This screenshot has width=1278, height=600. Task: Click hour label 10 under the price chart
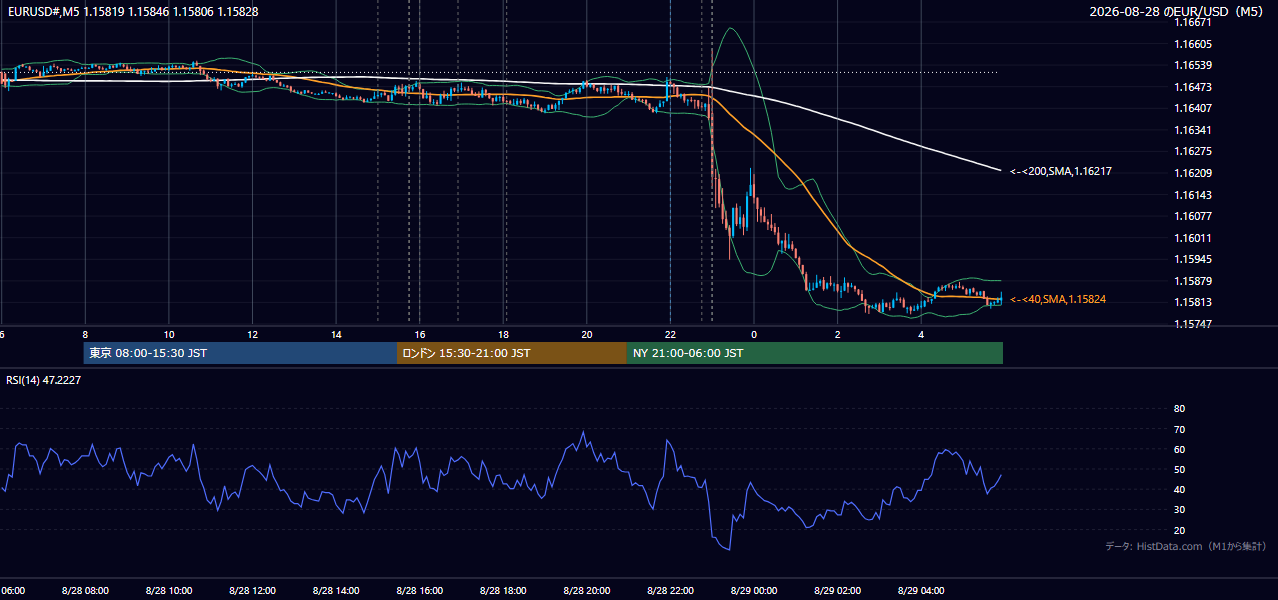click(x=169, y=334)
